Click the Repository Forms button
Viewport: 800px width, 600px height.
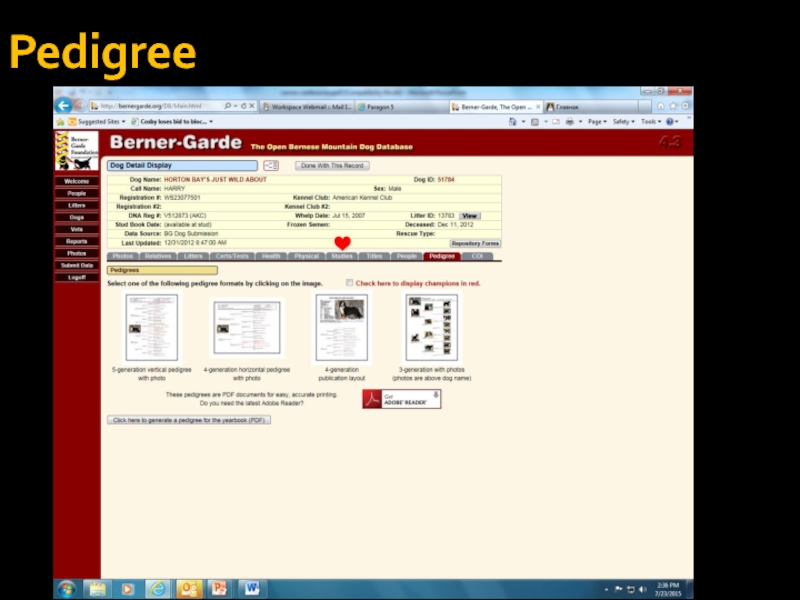[475, 243]
